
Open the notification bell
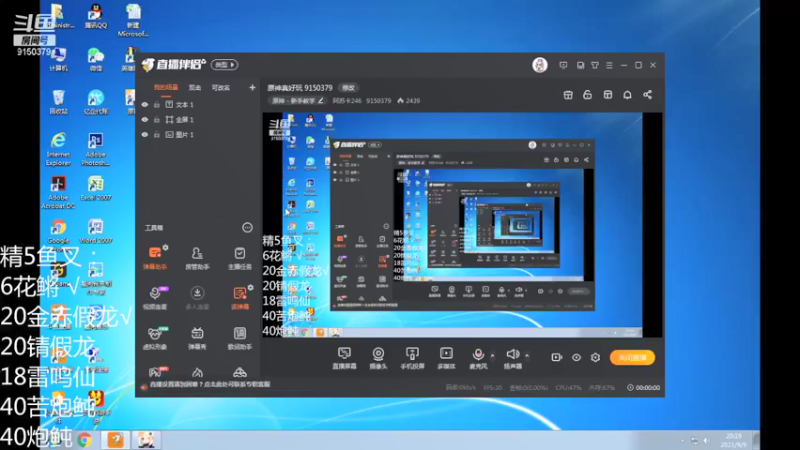pos(628,95)
